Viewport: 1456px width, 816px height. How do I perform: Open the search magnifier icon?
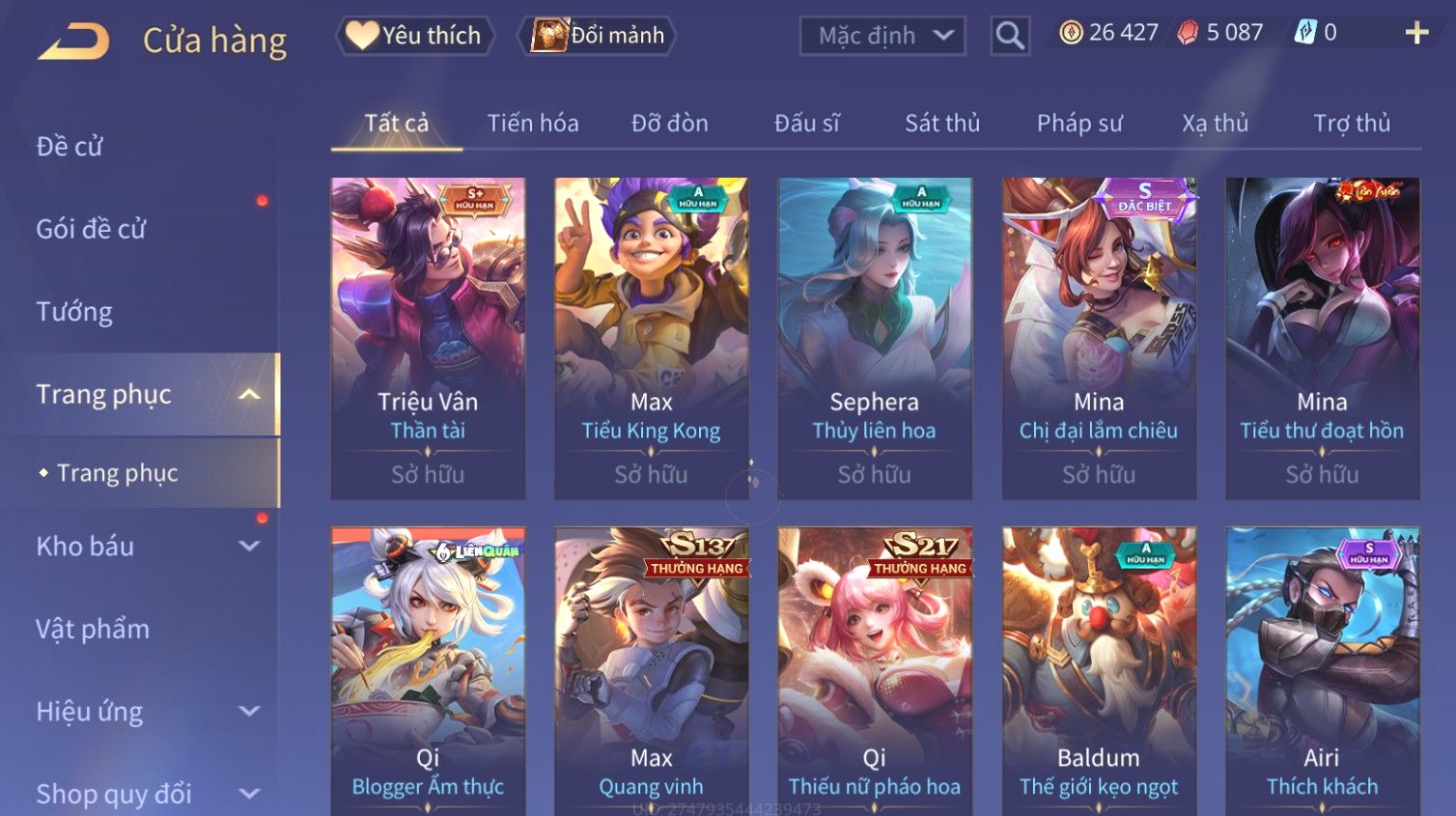click(x=1010, y=36)
